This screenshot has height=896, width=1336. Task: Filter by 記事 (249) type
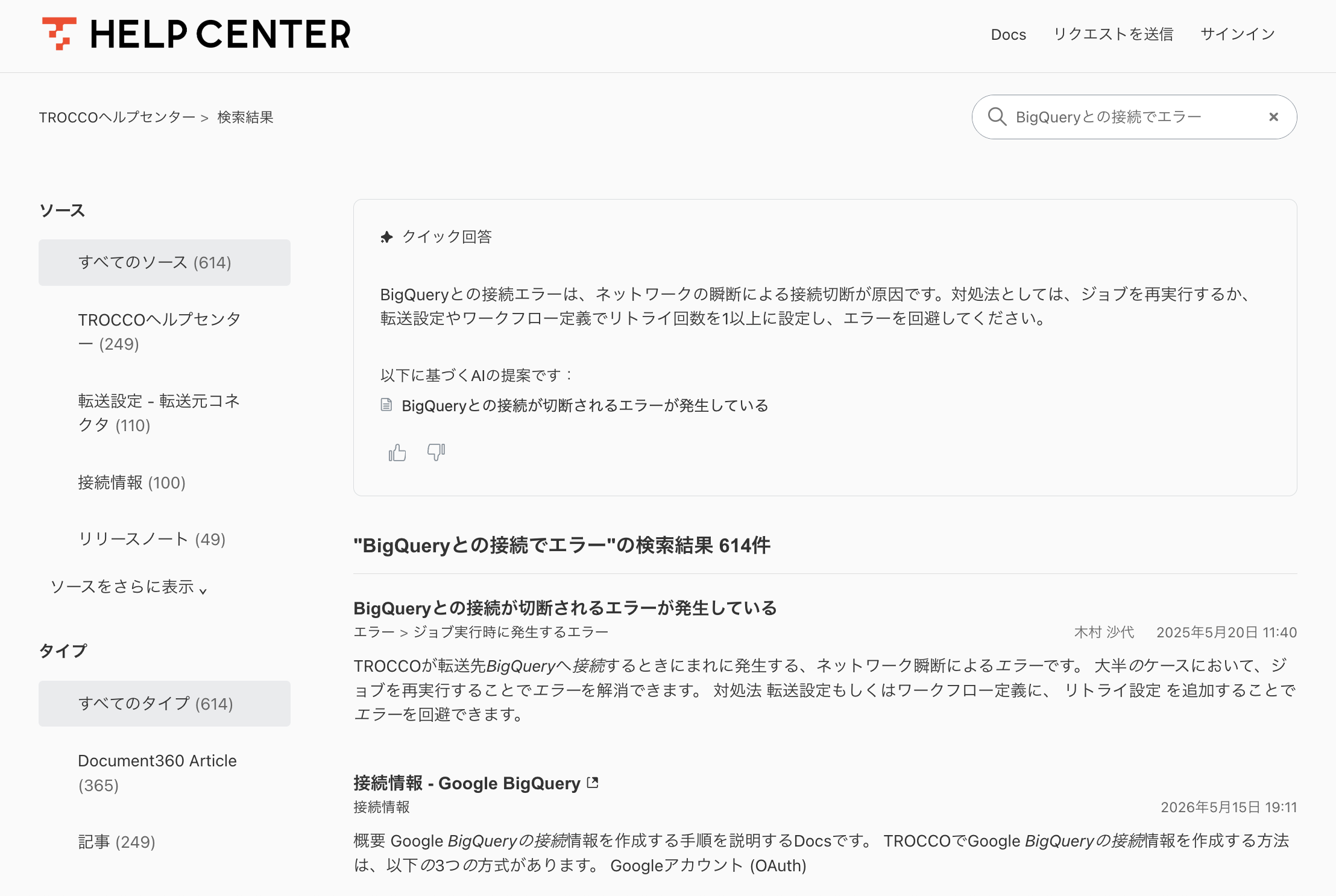point(165,842)
